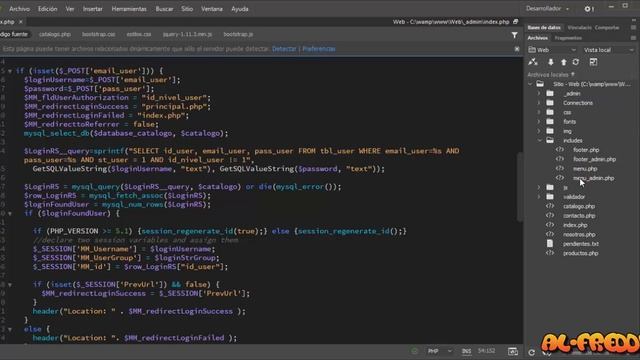This screenshot has height=360, width=640.
Task: Expand the js folder
Action: click(539, 187)
